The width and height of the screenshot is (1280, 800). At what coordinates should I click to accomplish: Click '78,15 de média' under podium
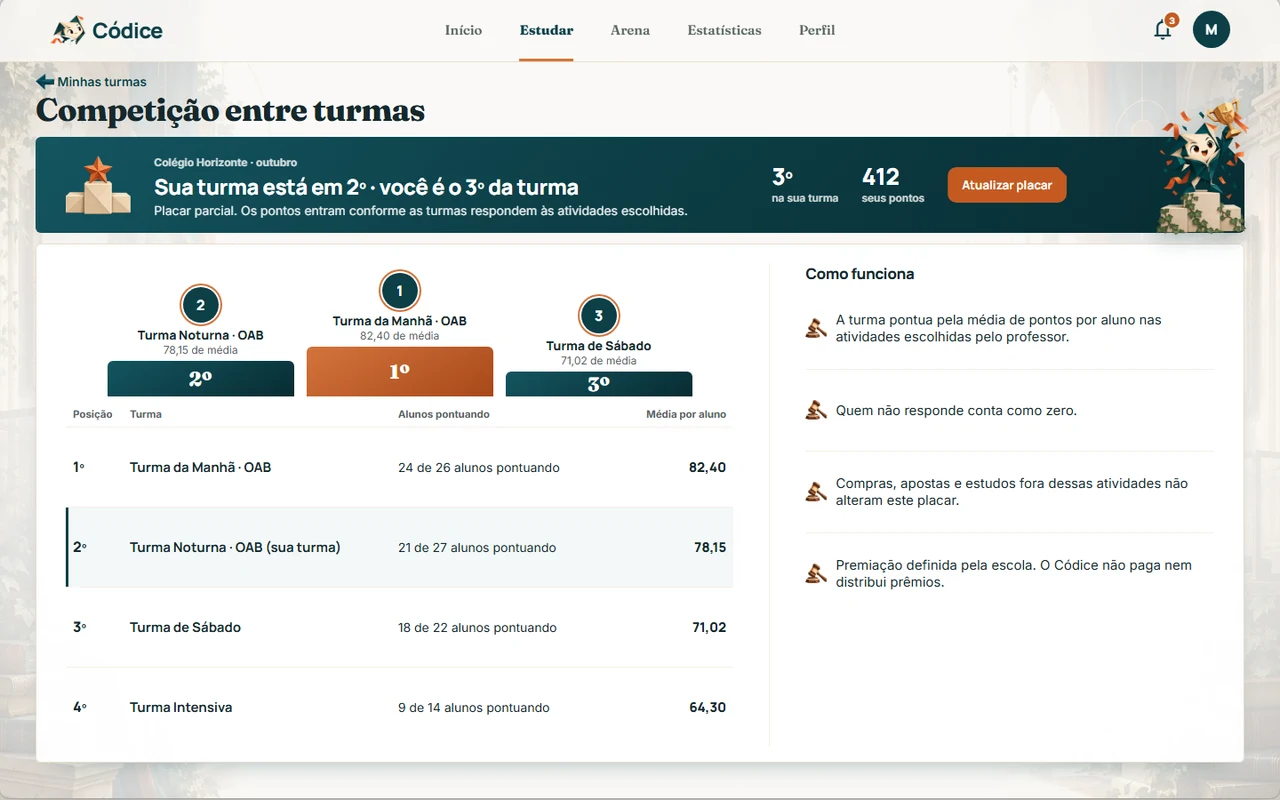click(x=201, y=350)
